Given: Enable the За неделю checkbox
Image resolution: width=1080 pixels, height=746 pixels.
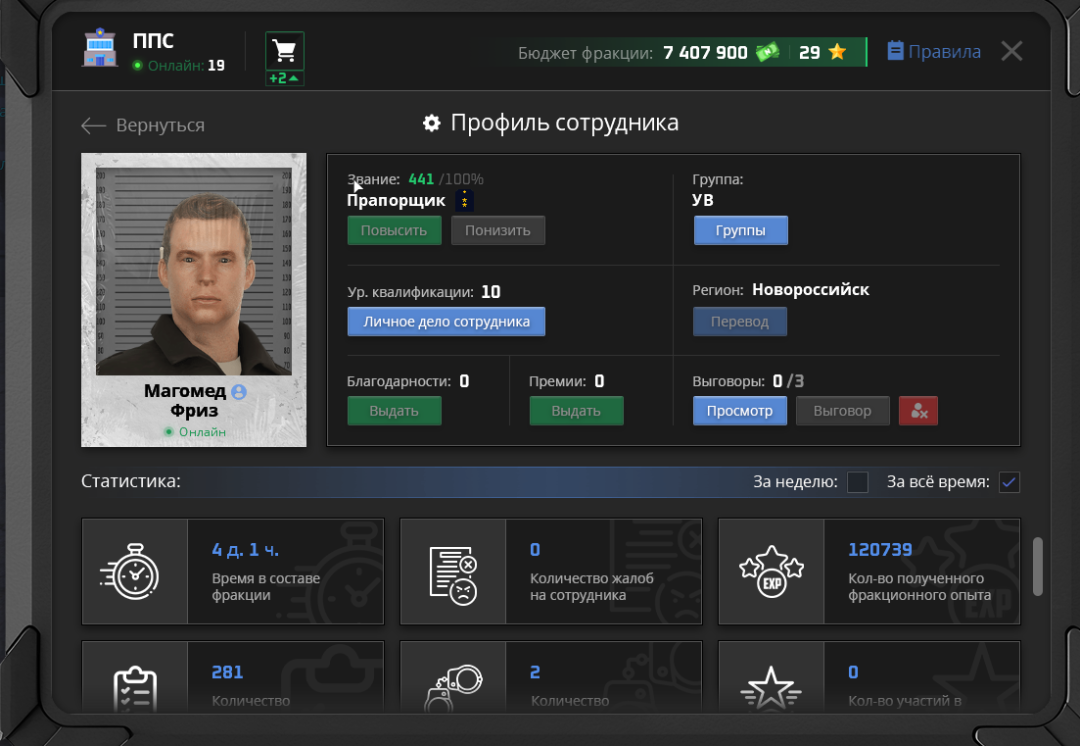Looking at the screenshot, I should [858, 481].
